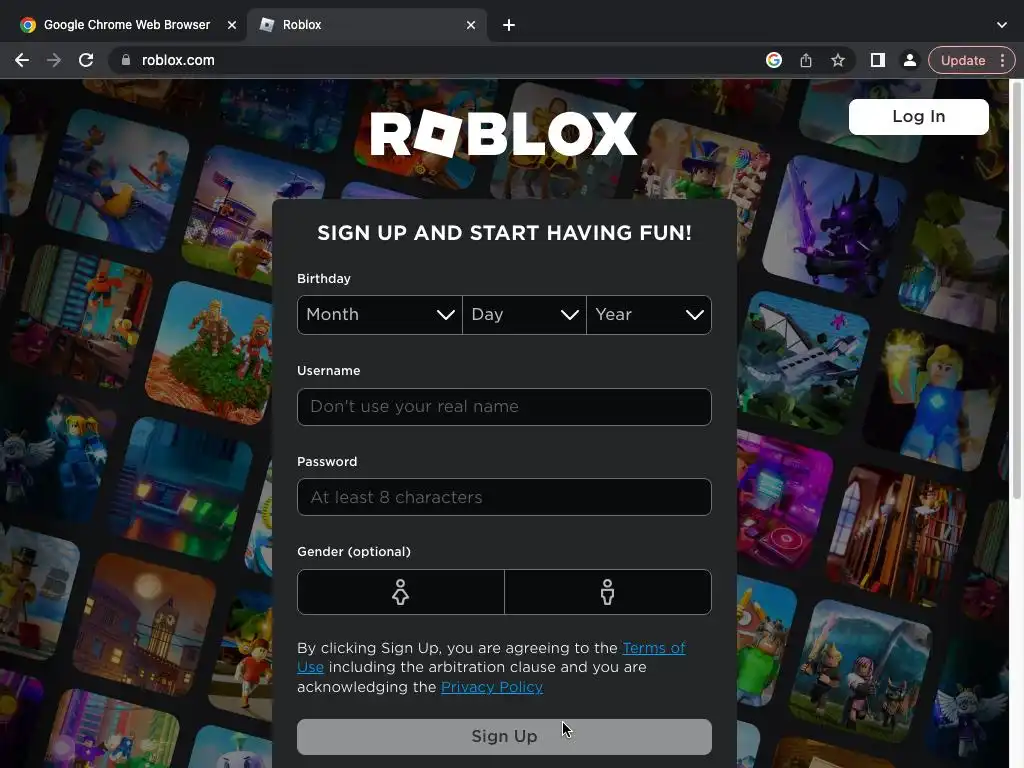The height and width of the screenshot is (768, 1024).
Task: Open the three-dot Chrome menu
Action: click(1002, 60)
